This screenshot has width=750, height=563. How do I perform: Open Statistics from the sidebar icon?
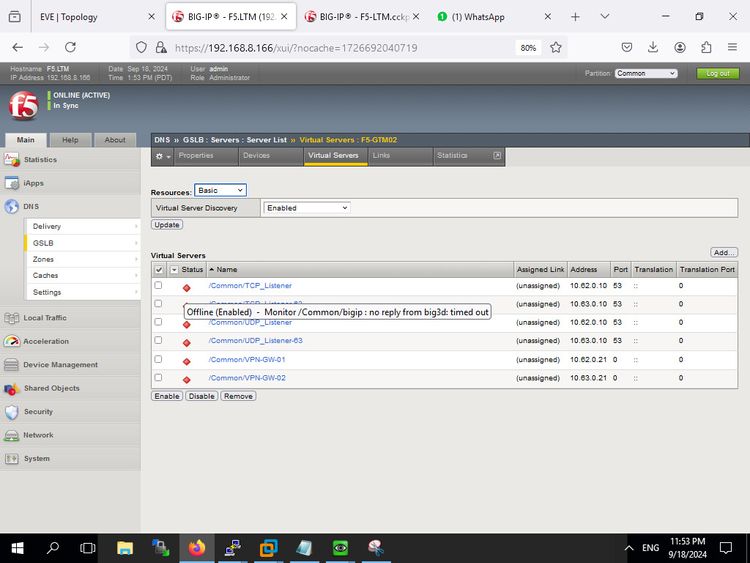(x=12, y=159)
